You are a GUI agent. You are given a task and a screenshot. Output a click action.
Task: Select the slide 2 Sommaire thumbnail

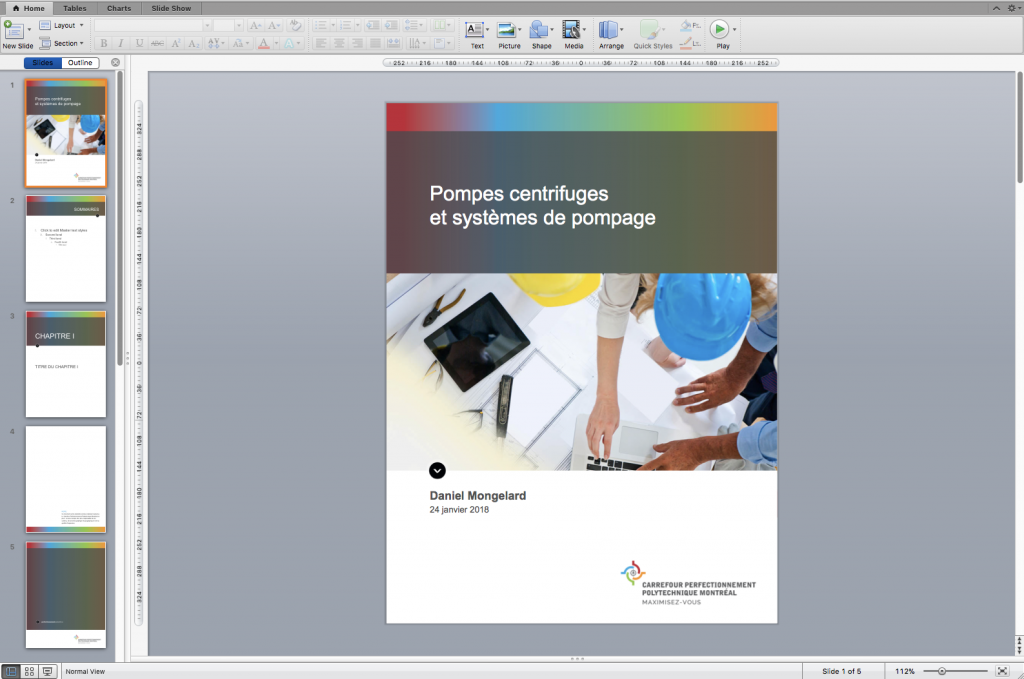coord(65,249)
